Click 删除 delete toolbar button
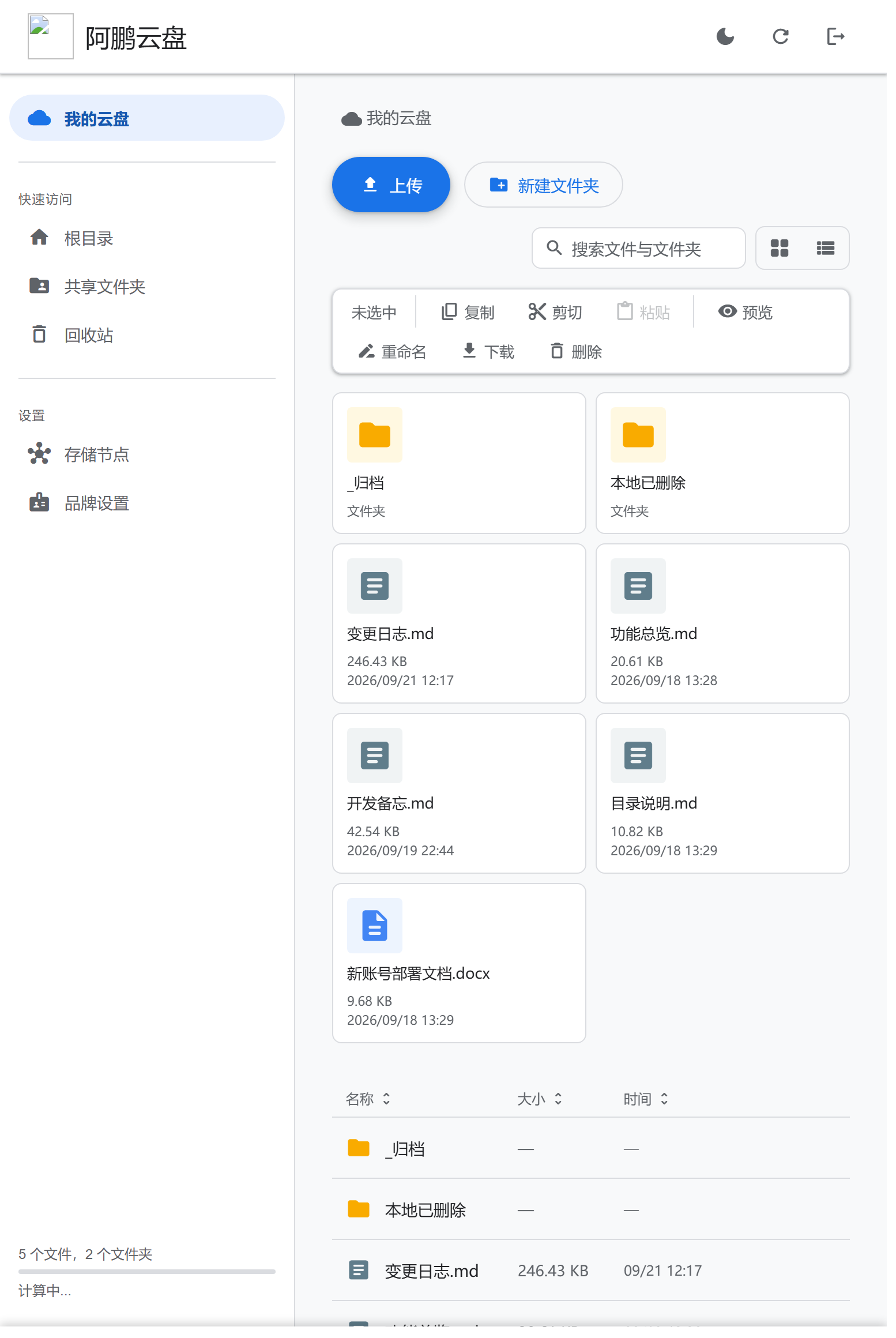The height and width of the screenshot is (1338, 896). tap(575, 351)
